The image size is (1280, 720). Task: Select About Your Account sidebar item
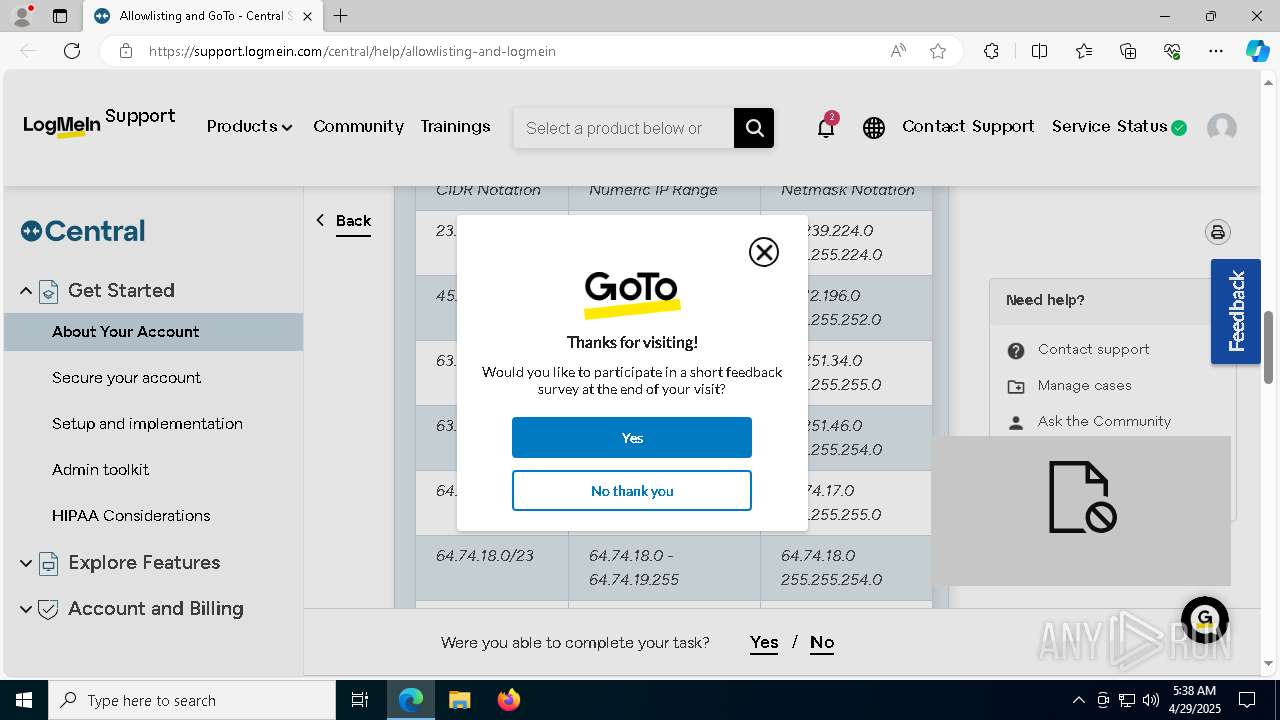click(154, 332)
